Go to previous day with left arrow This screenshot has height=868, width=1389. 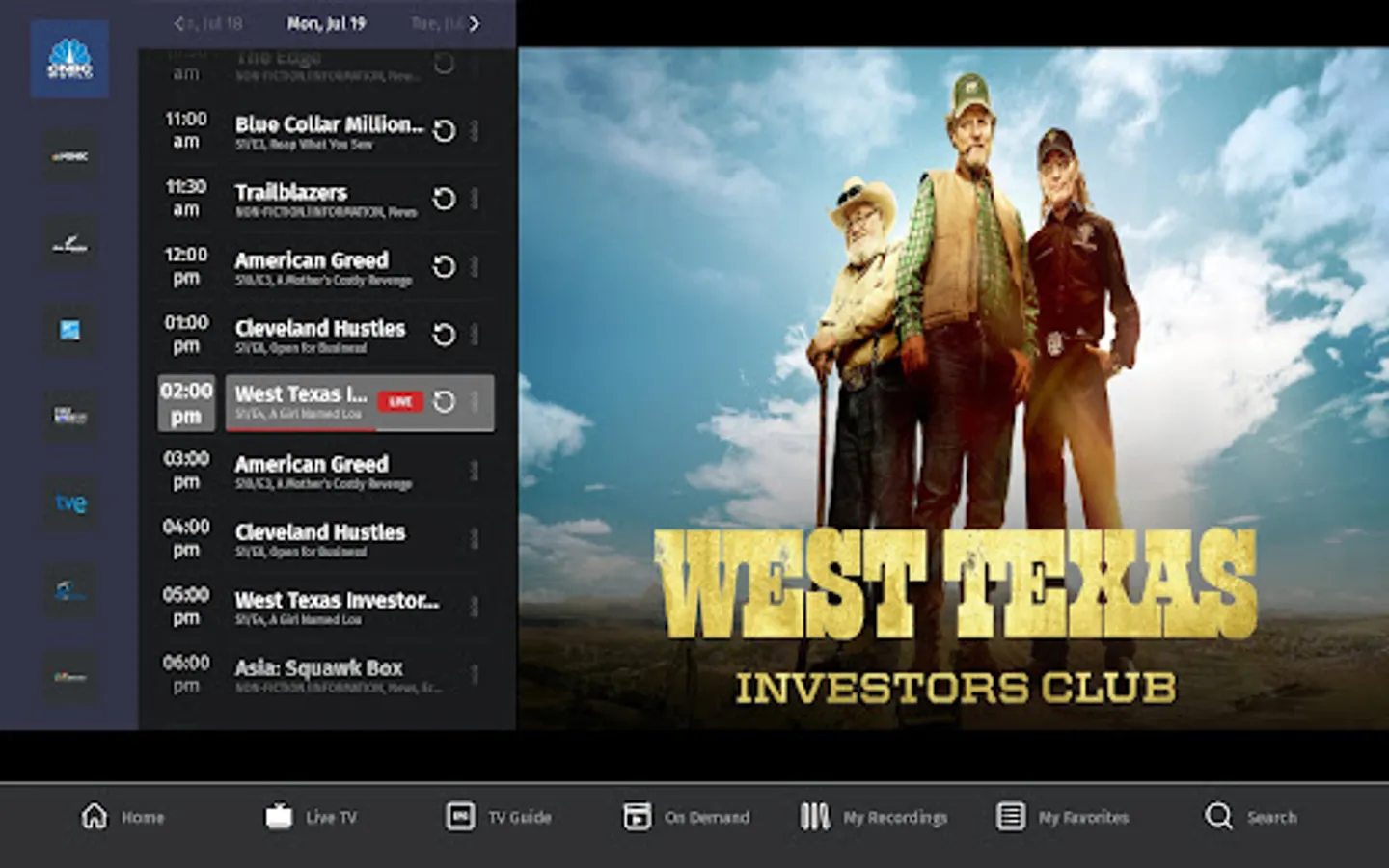178,23
